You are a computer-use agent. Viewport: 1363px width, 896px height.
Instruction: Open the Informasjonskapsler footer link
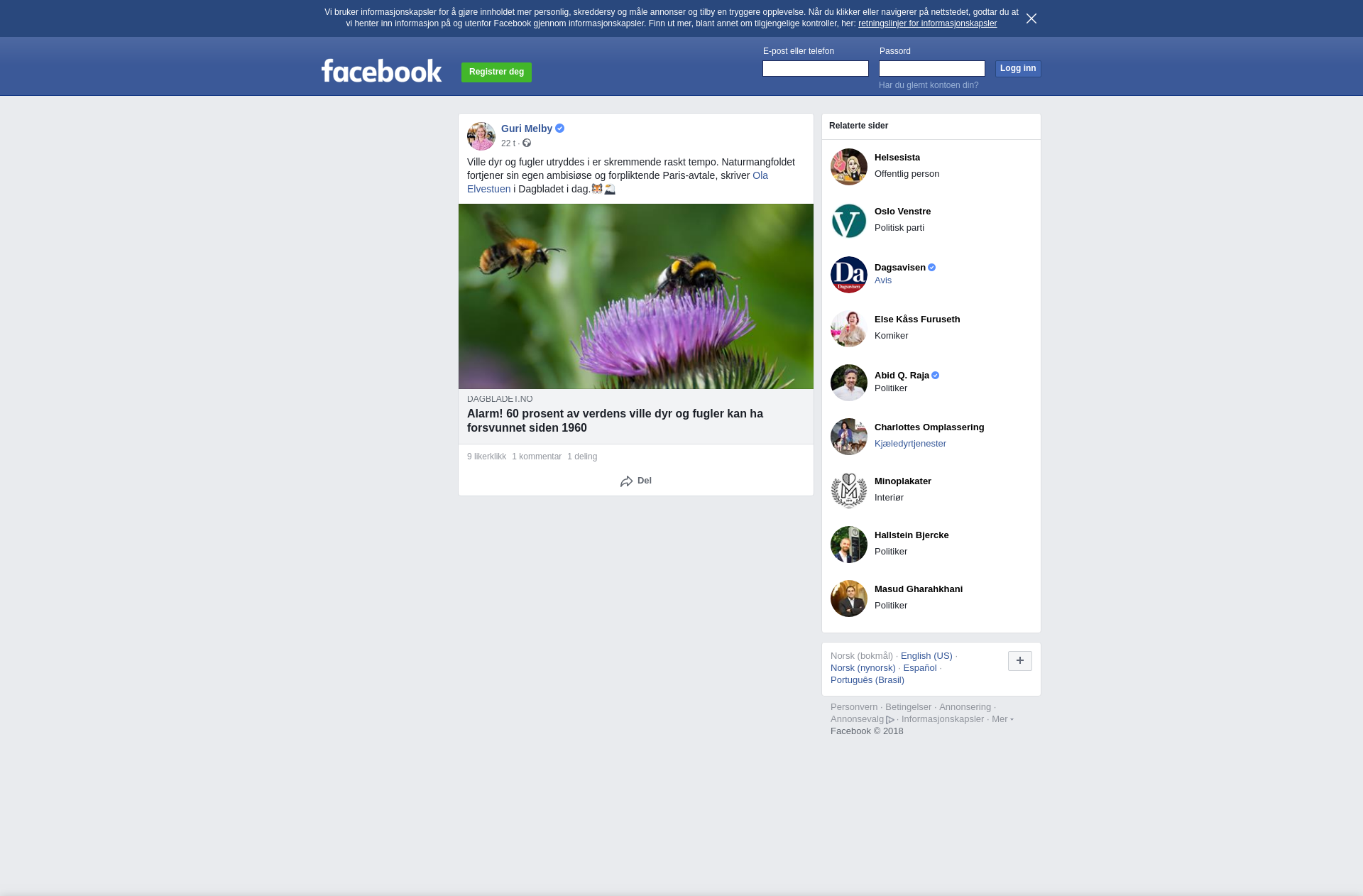click(x=943, y=719)
